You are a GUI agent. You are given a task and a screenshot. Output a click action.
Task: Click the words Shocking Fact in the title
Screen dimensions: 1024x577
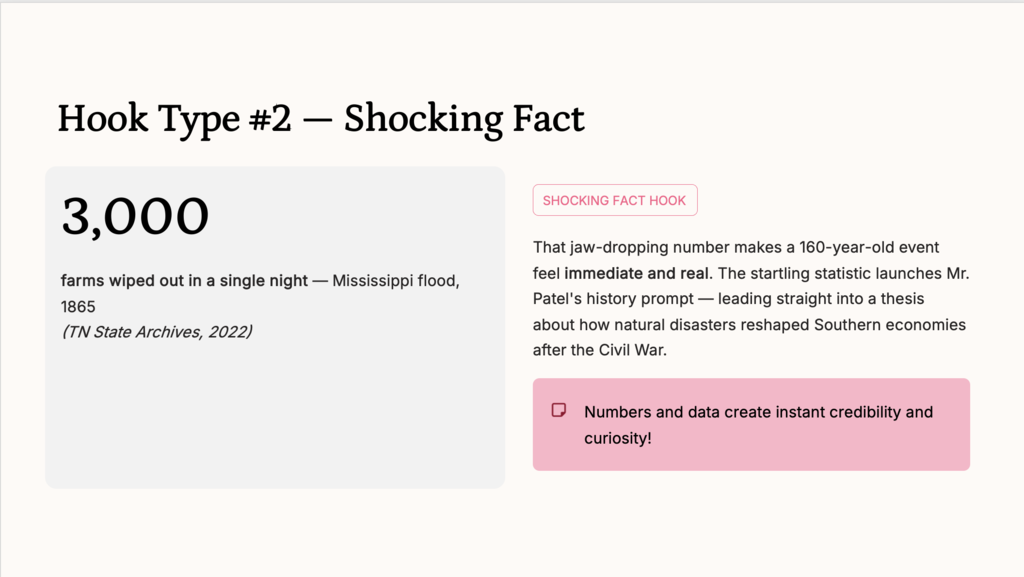464,119
